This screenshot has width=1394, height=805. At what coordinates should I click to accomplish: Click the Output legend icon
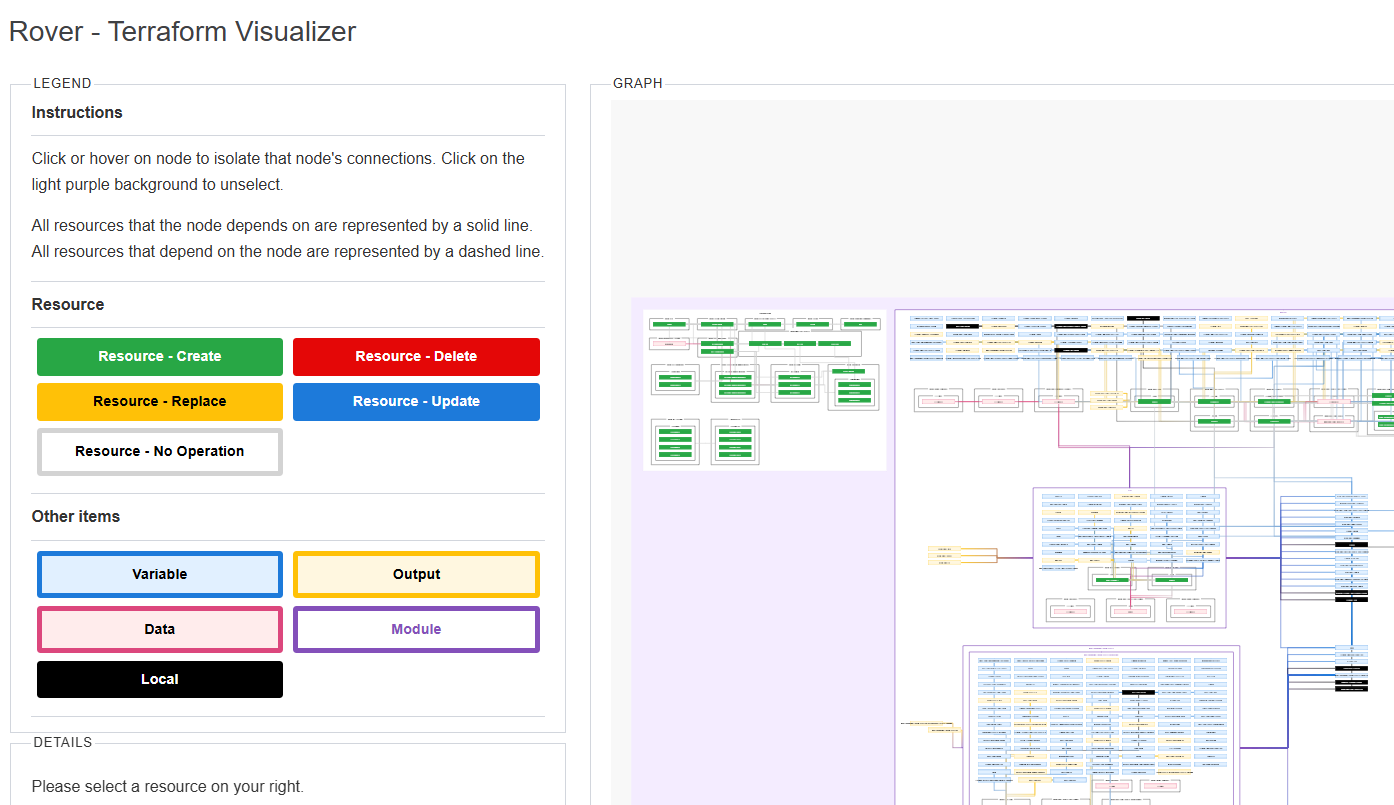point(416,574)
